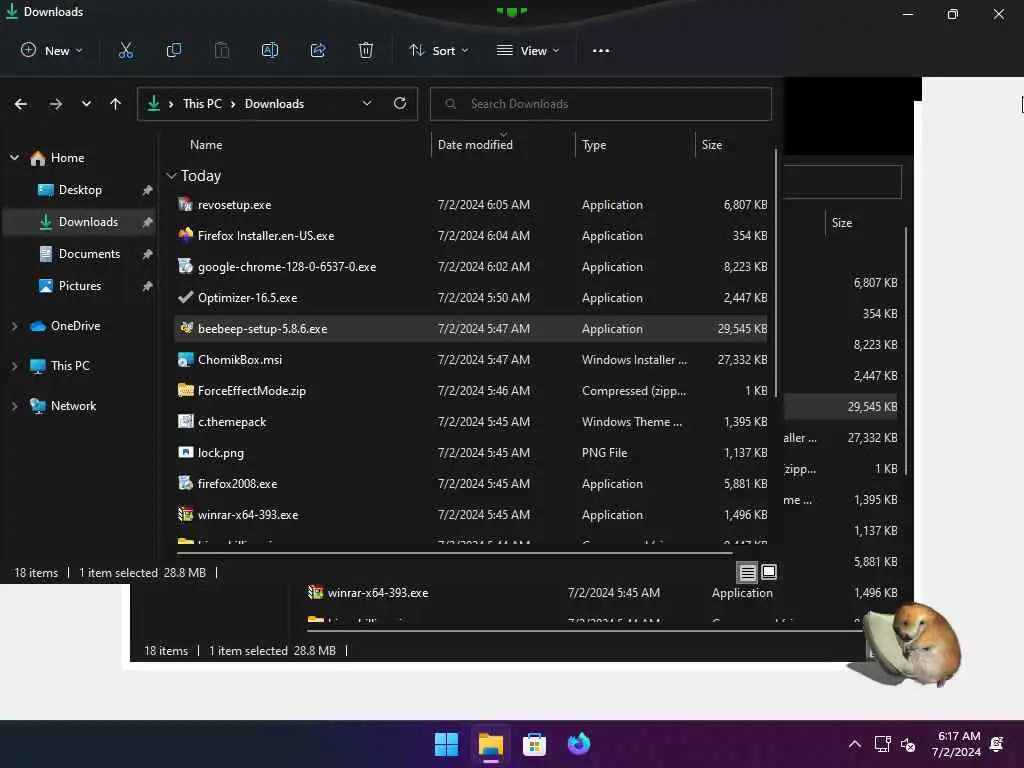The height and width of the screenshot is (768, 1024).
Task: Click the Firefox Installer.en-US.exe file icon
Action: click(x=185, y=235)
